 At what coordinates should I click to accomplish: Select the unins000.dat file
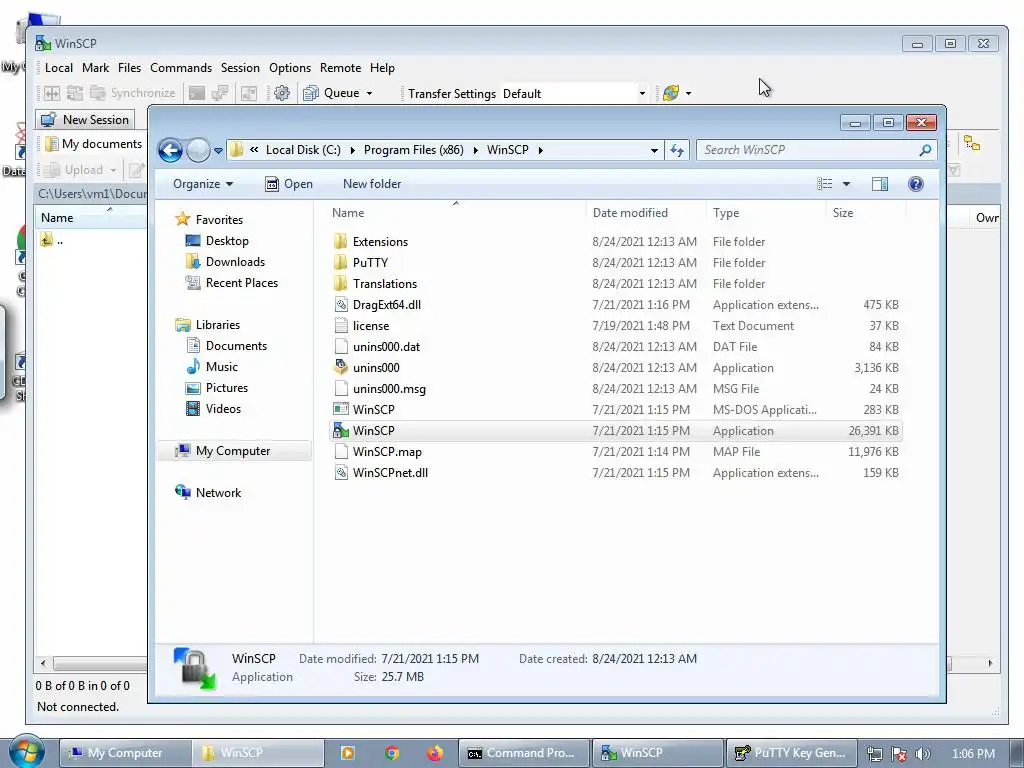click(x=386, y=347)
